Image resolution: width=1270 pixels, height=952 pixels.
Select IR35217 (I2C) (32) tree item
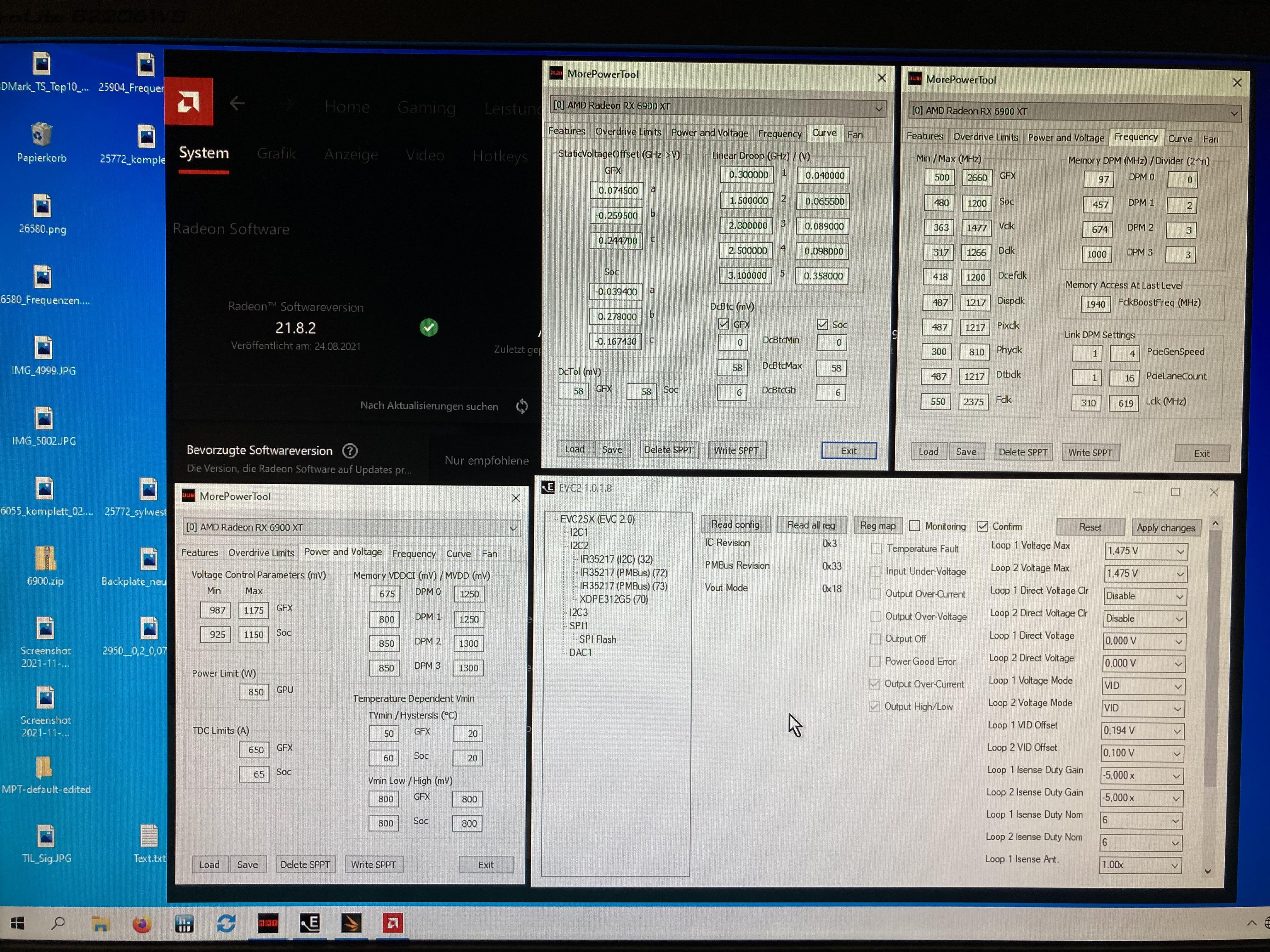(615, 559)
